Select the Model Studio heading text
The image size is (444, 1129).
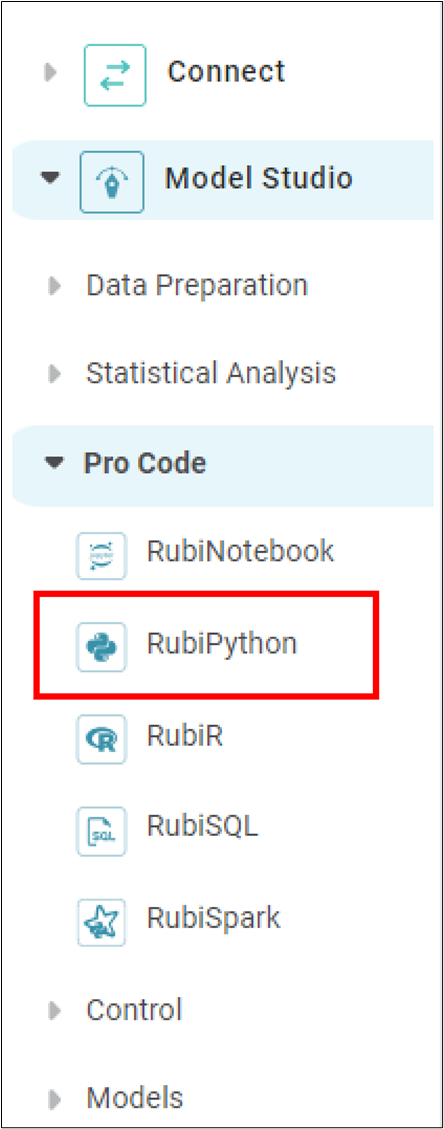click(x=259, y=178)
